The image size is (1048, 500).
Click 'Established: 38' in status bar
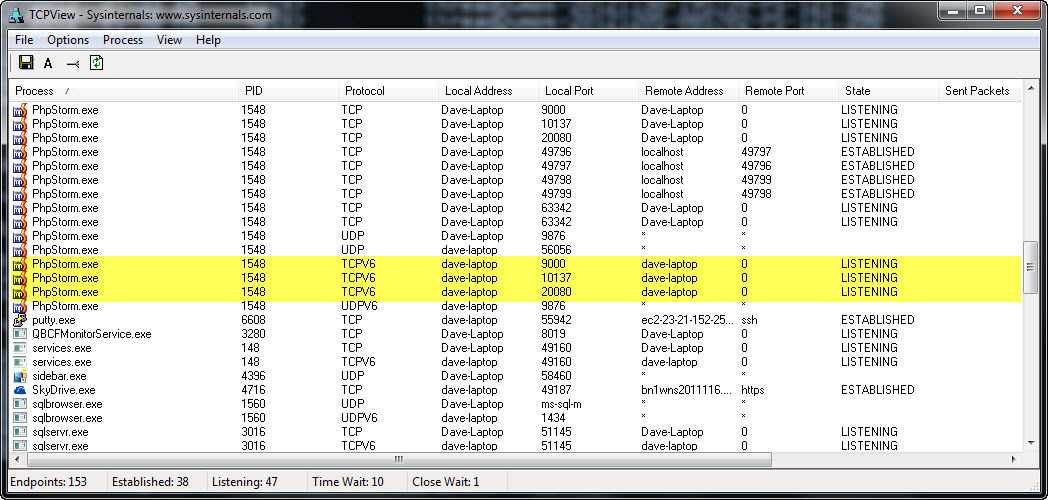point(150,482)
